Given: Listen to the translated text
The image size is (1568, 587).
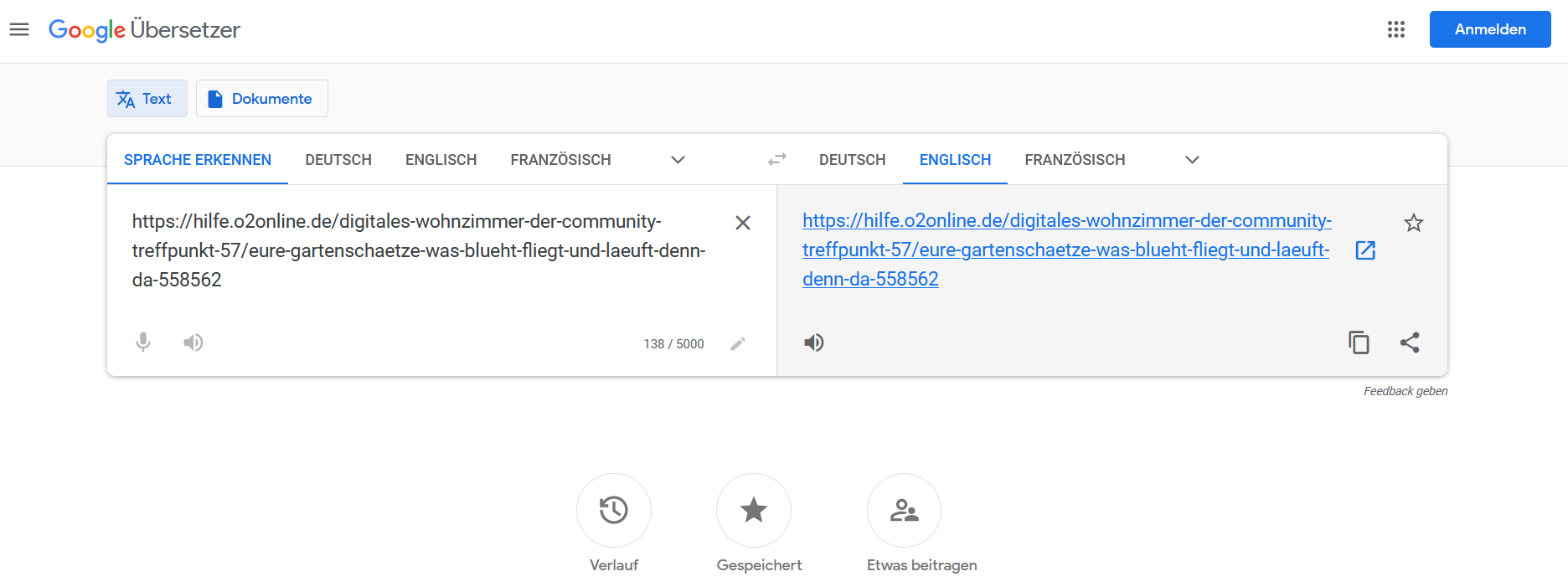Looking at the screenshot, I should (x=814, y=342).
